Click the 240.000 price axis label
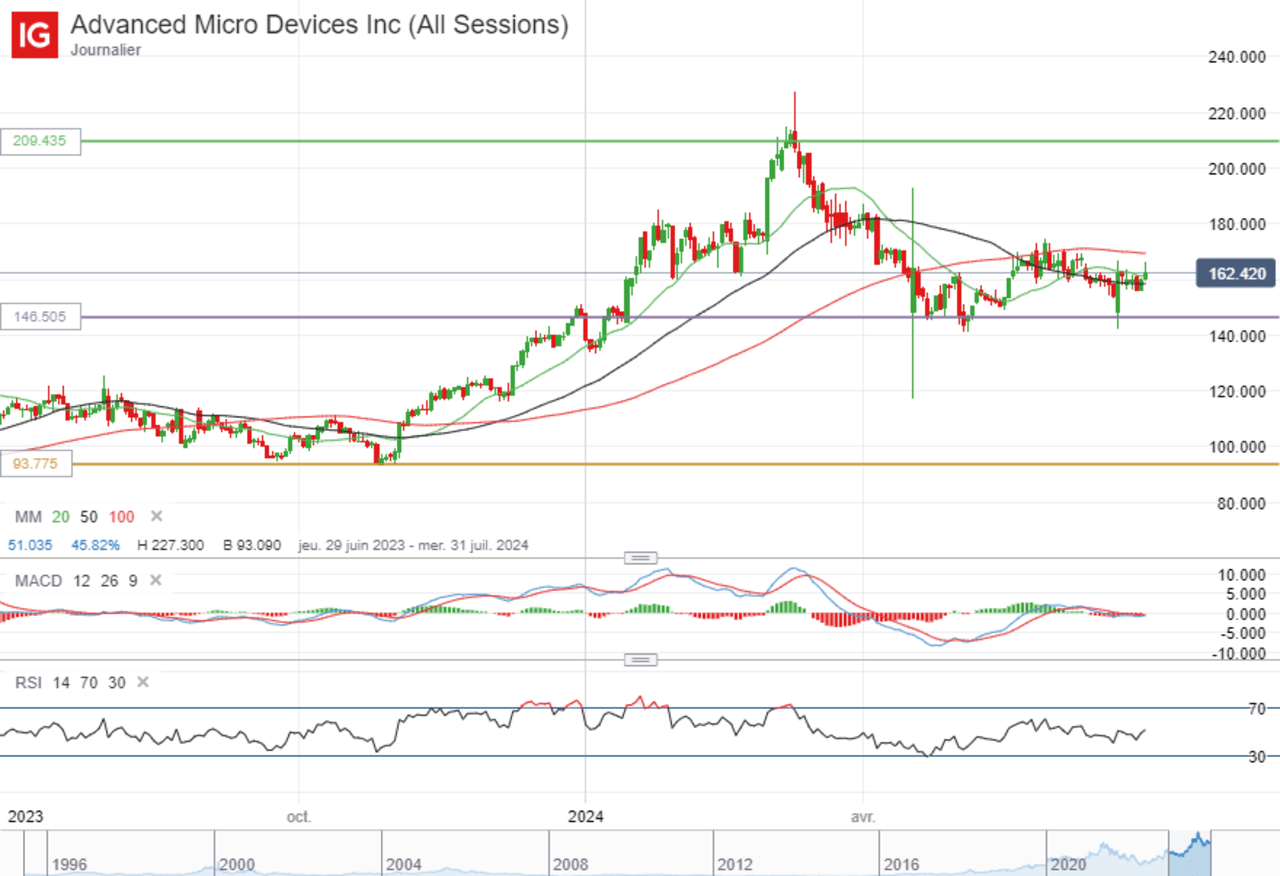Screen dimensions: 1280x876 (x=1235, y=58)
